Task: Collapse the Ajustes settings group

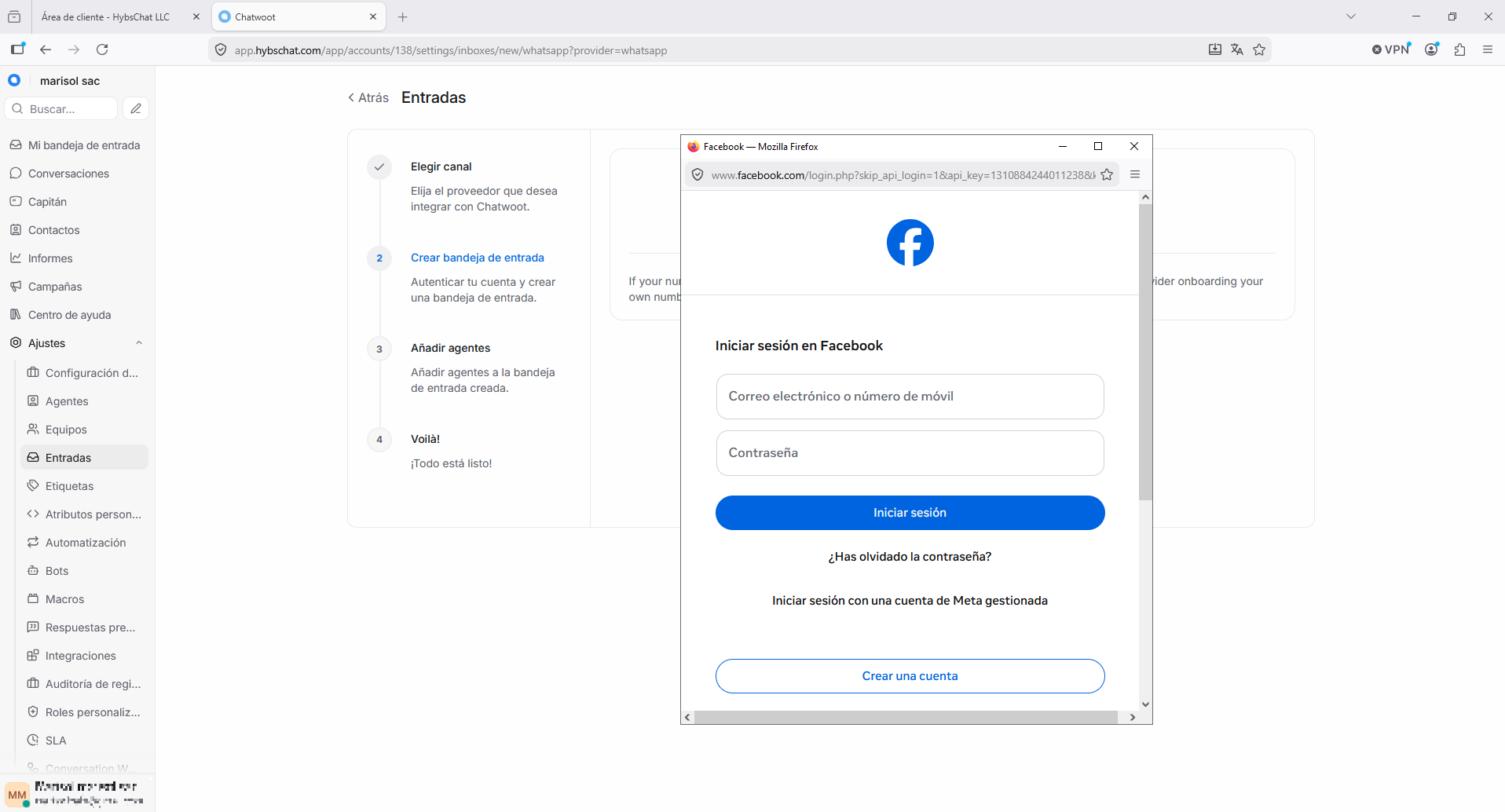Action: 139,343
